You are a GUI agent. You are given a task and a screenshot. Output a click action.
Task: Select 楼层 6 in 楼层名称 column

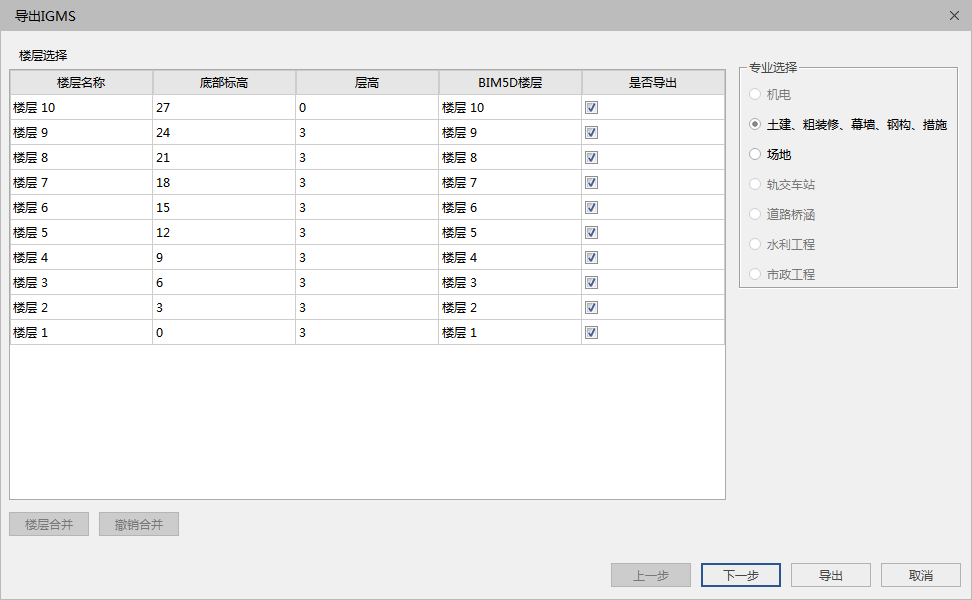tap(81, 208)
